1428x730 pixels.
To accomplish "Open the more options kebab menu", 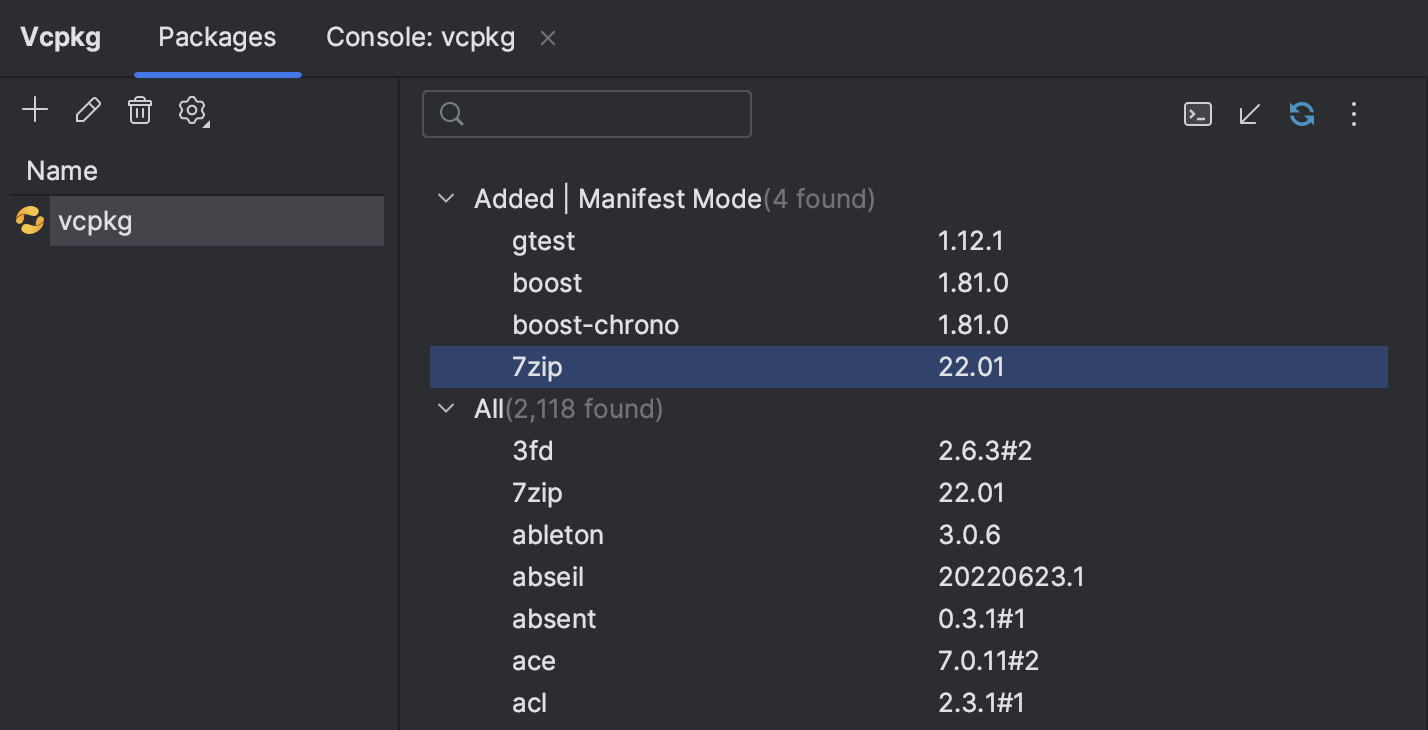I will coord(1354,114).
